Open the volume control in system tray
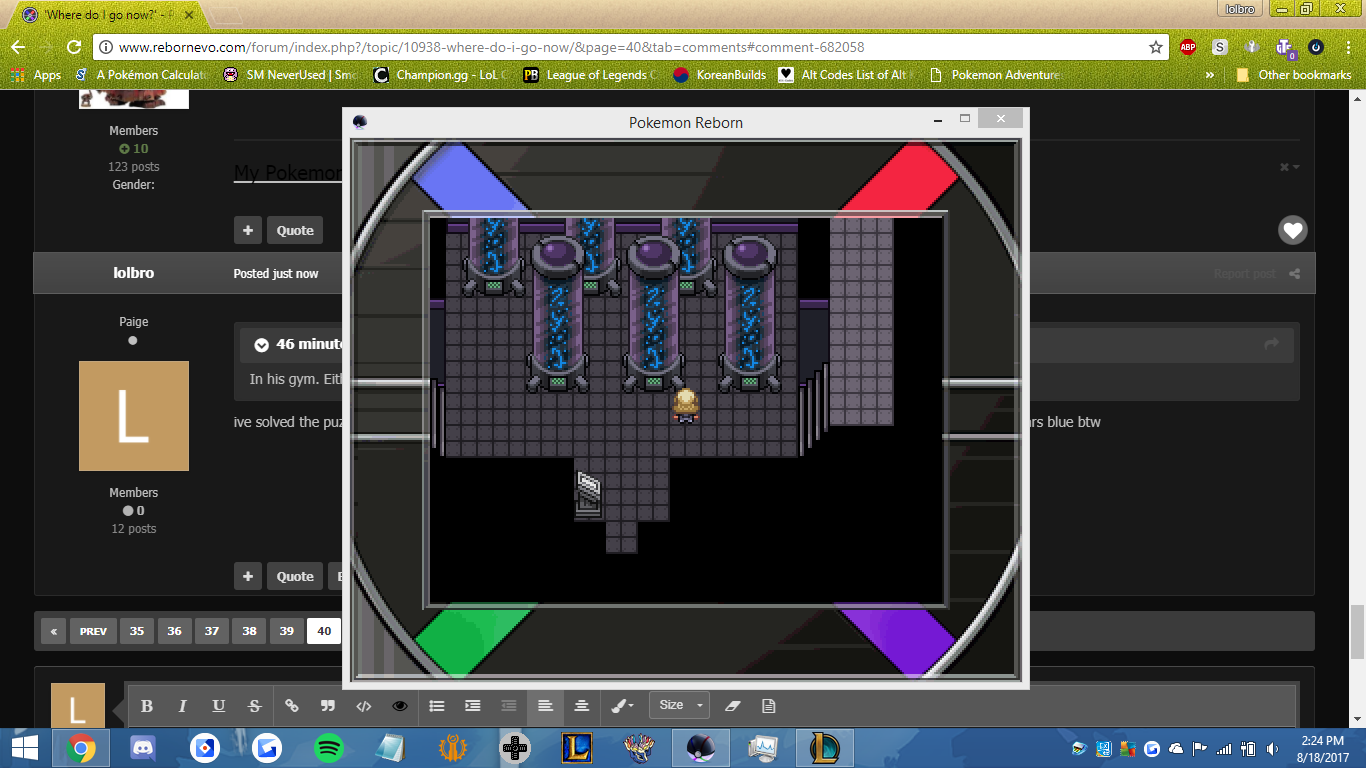The image size is (1366, 768). click(x=1272, y=749)
